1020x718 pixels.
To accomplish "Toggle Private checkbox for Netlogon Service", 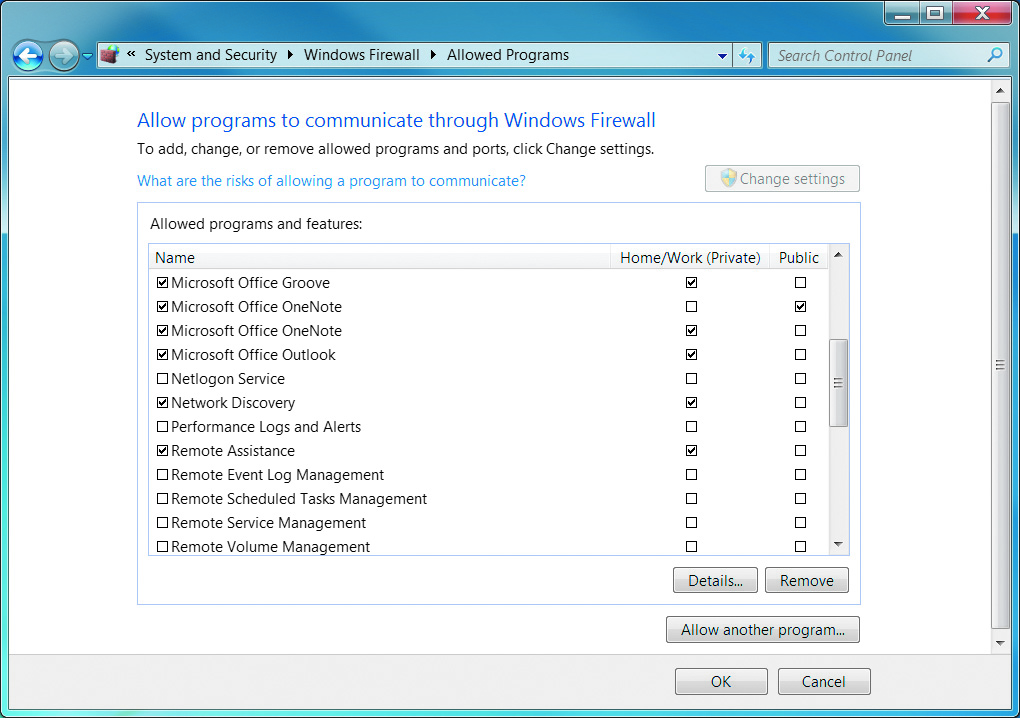I will click(691, 379).
